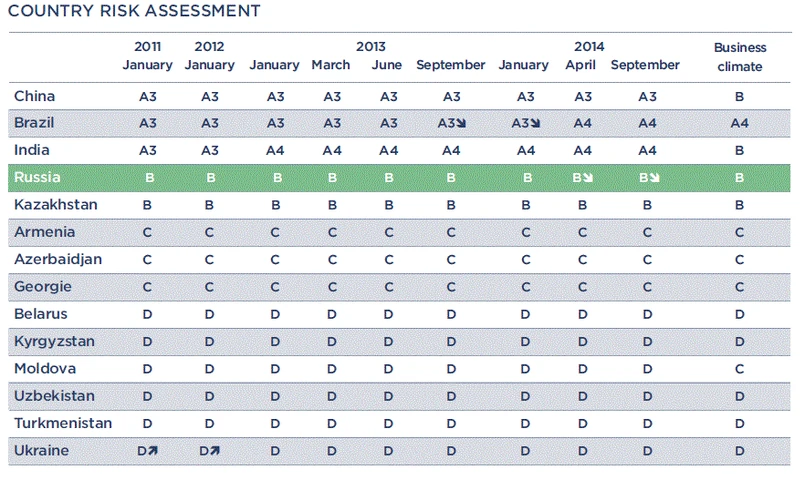Click the downward arrow in Brazil's September 2013 rating
The width and height of the screenshot is (805, 480).
pos(461,124)
